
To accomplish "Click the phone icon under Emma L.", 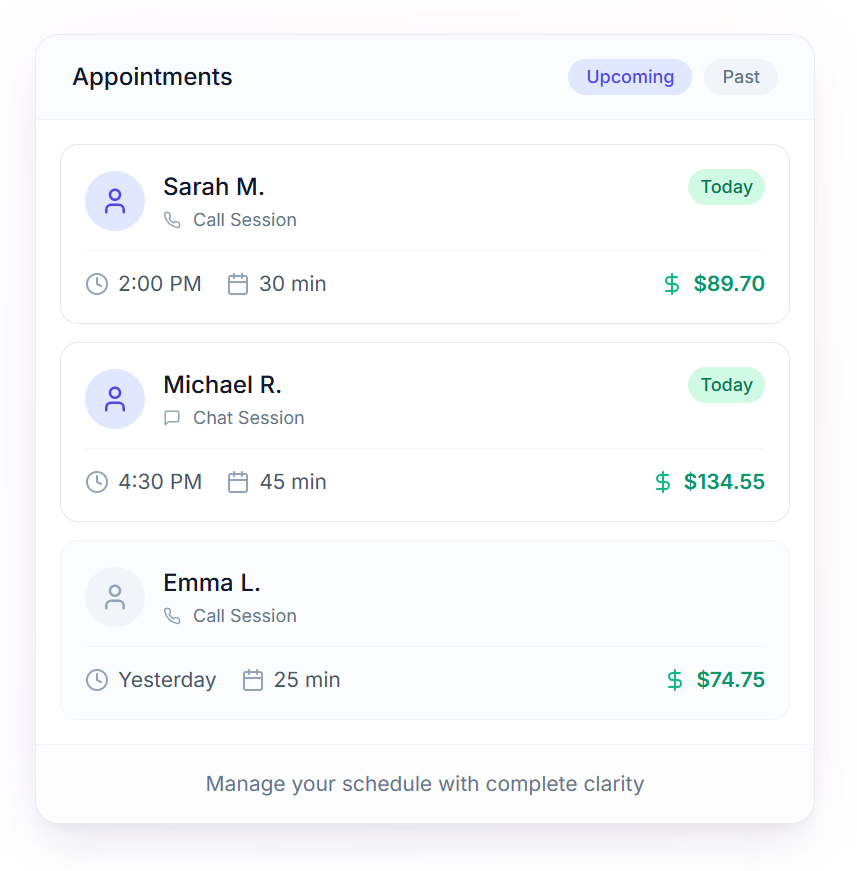I will click(172, 616).
